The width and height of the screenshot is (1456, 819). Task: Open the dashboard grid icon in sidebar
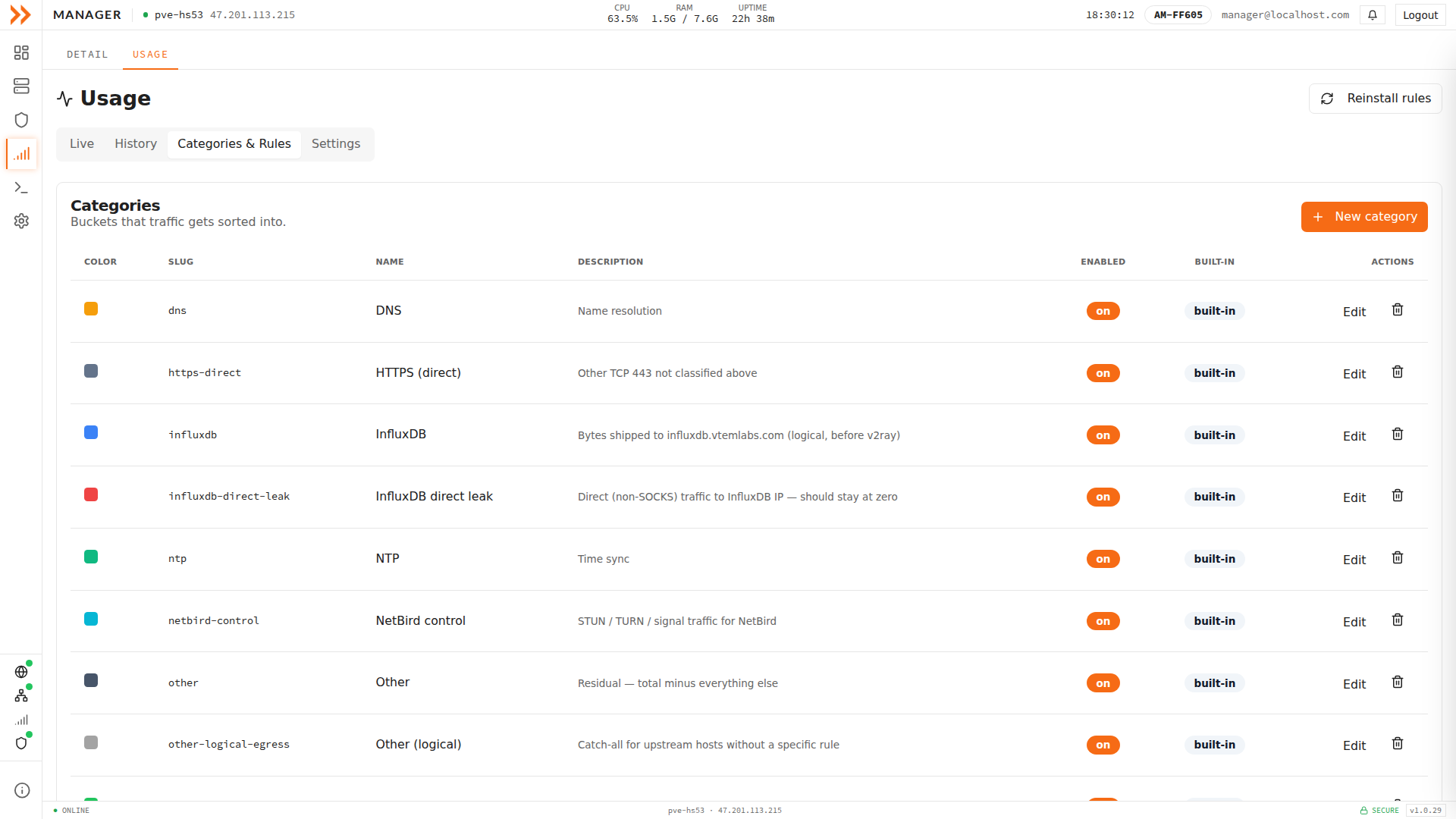click(x=21, y=52)
